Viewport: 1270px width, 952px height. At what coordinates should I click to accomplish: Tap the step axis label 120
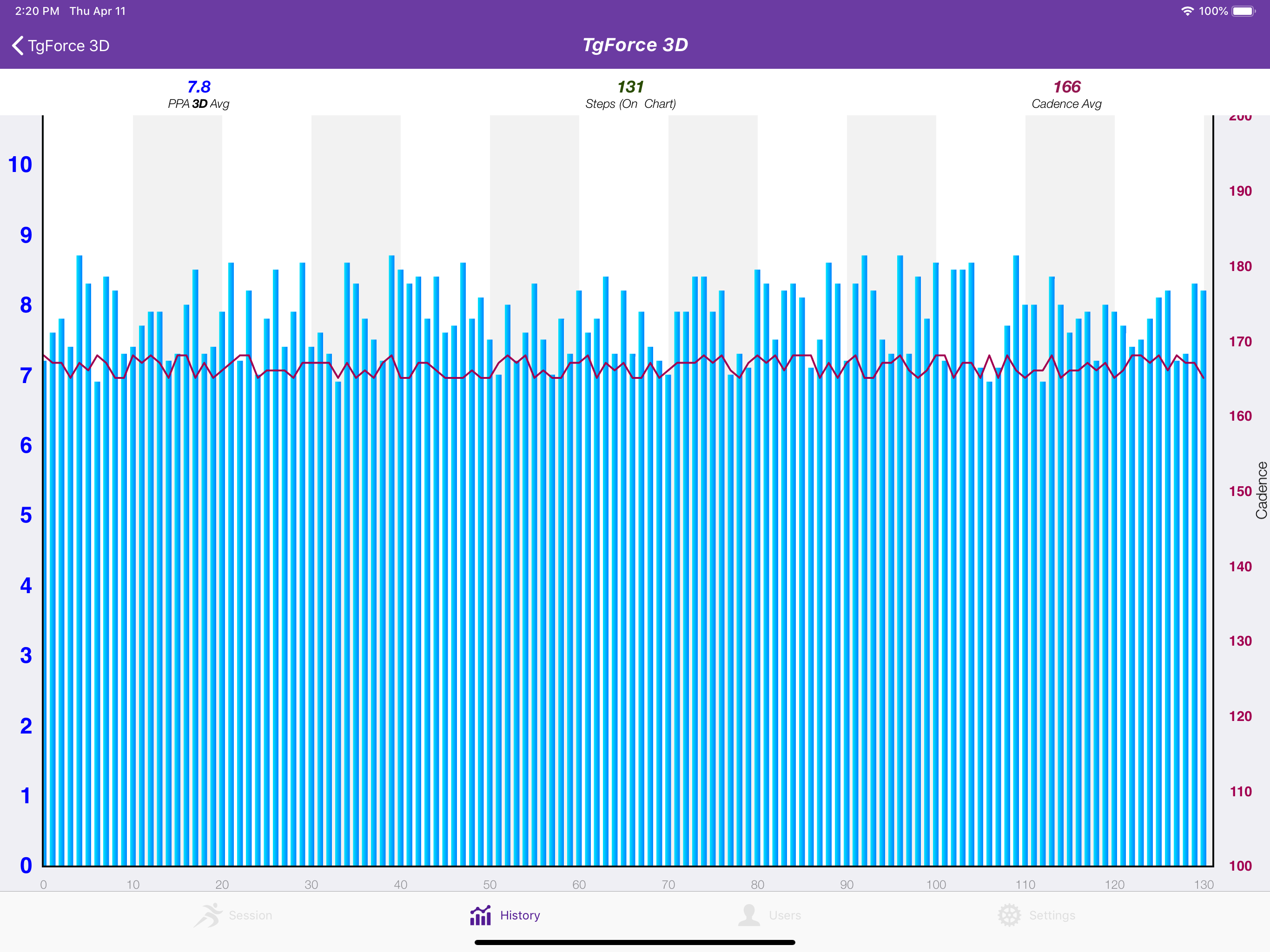tap(1115, 885)
